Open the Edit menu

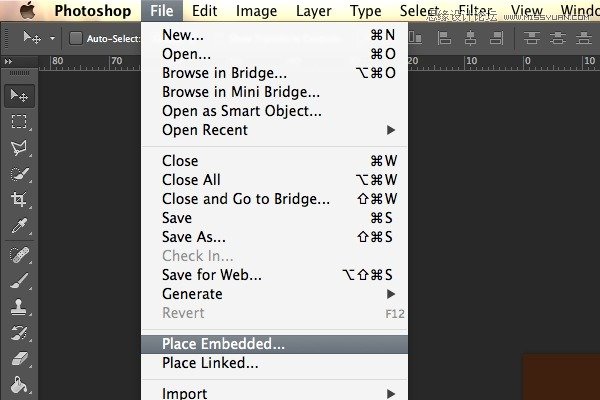(204, 11)
